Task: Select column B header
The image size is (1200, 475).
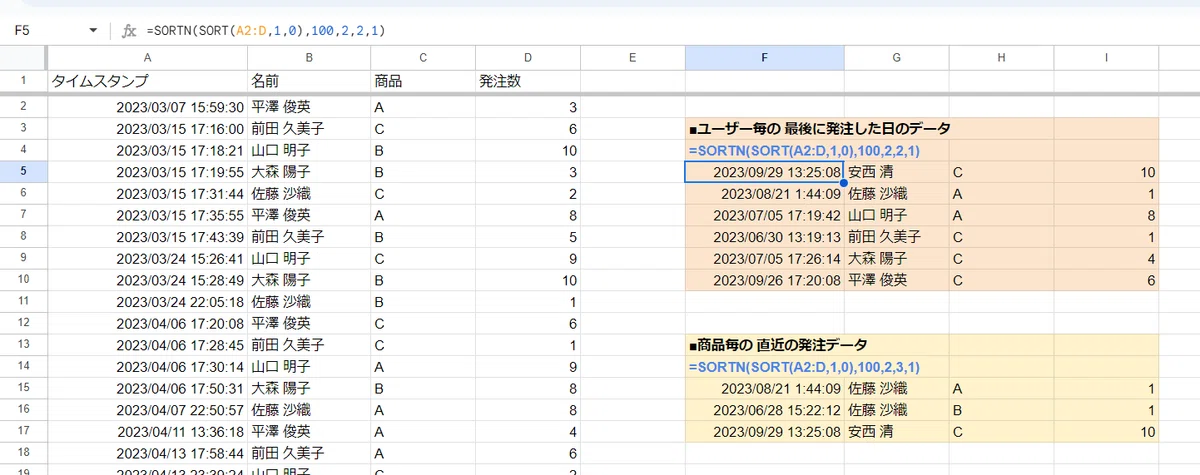Action: [x=309, y=59]
